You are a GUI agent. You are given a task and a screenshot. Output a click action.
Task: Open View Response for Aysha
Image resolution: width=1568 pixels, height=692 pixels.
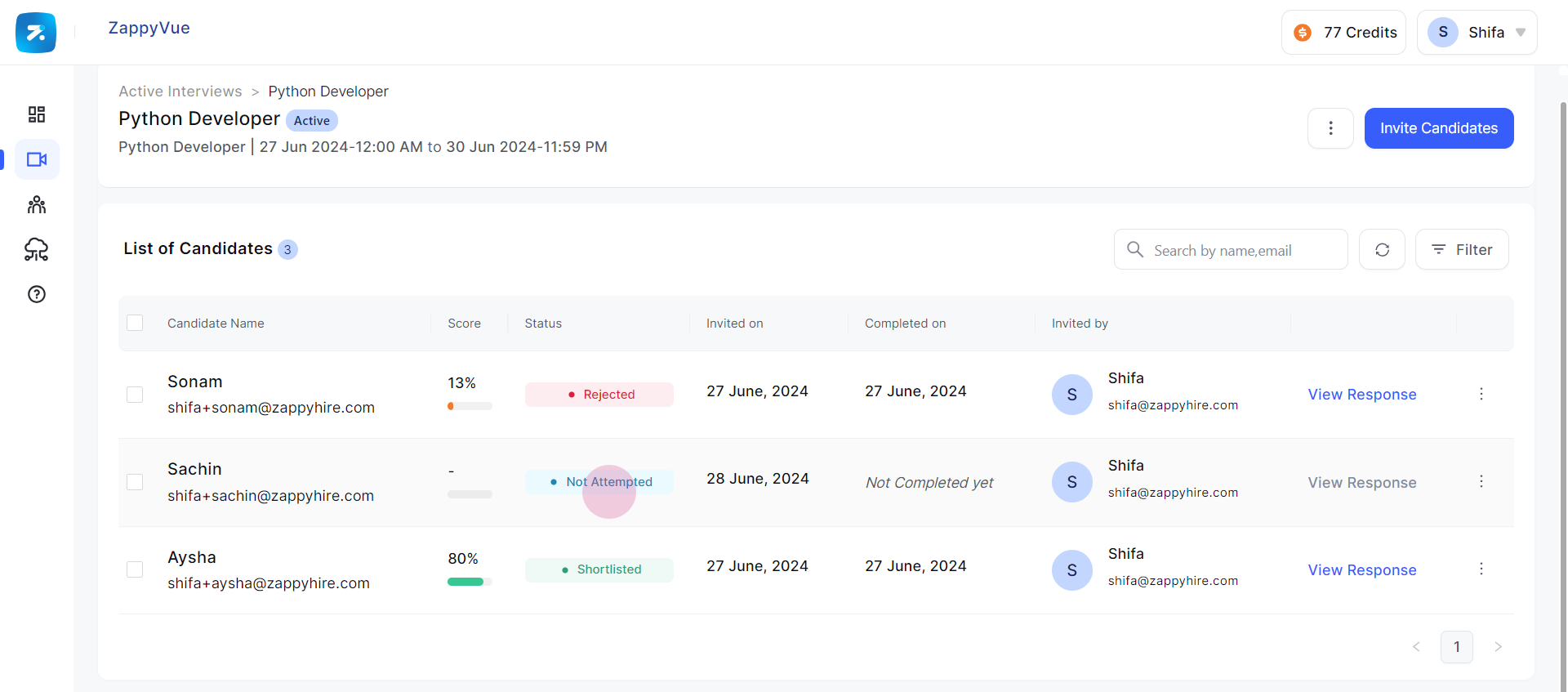click(1362, 570)
